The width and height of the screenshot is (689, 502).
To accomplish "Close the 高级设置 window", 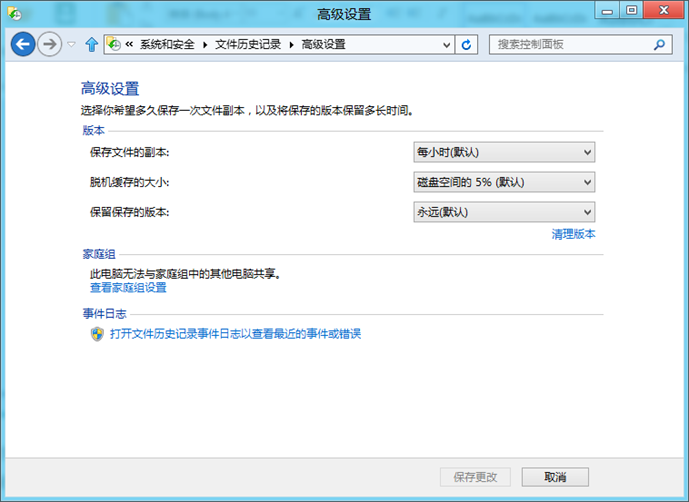I will (x=664, y=11).
